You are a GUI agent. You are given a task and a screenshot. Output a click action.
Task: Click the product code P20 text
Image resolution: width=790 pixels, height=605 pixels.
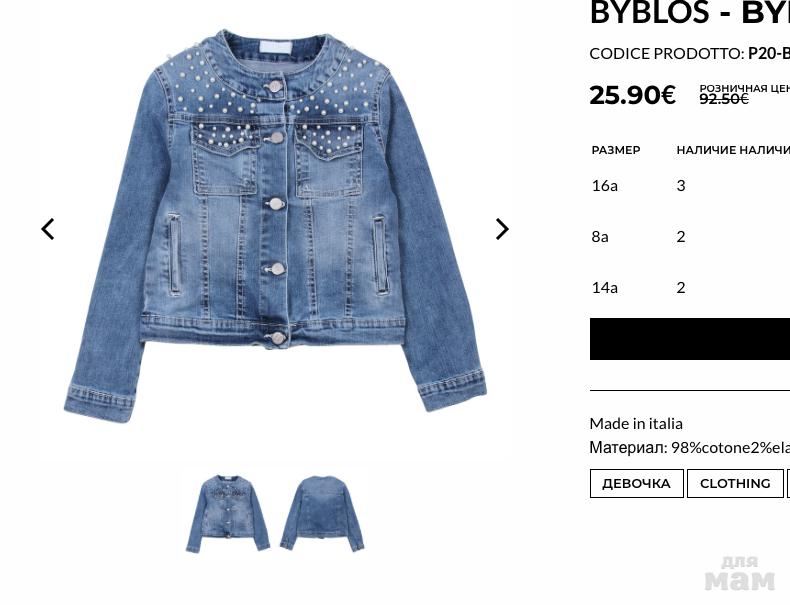769,53
